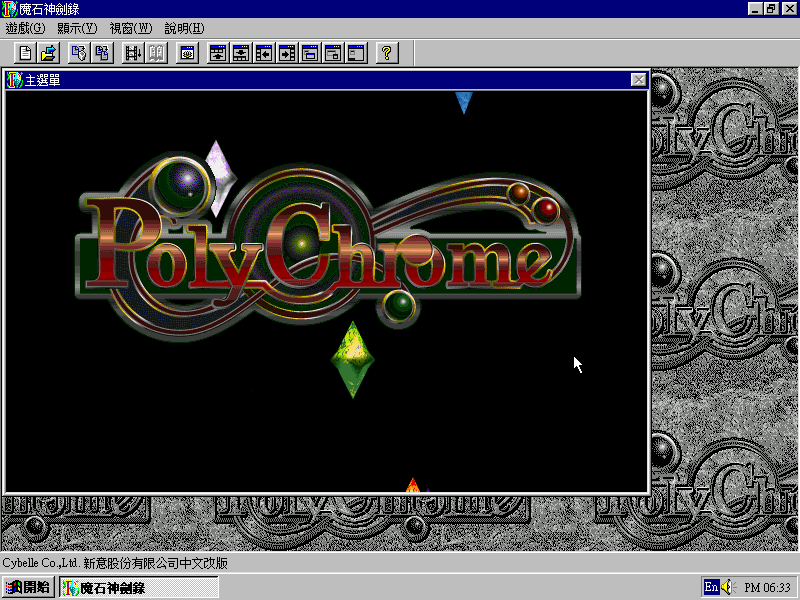This screenshot has width=800, height=600.
Task: Click the film strip toolbar icon
Action: (x=133, y=53)
